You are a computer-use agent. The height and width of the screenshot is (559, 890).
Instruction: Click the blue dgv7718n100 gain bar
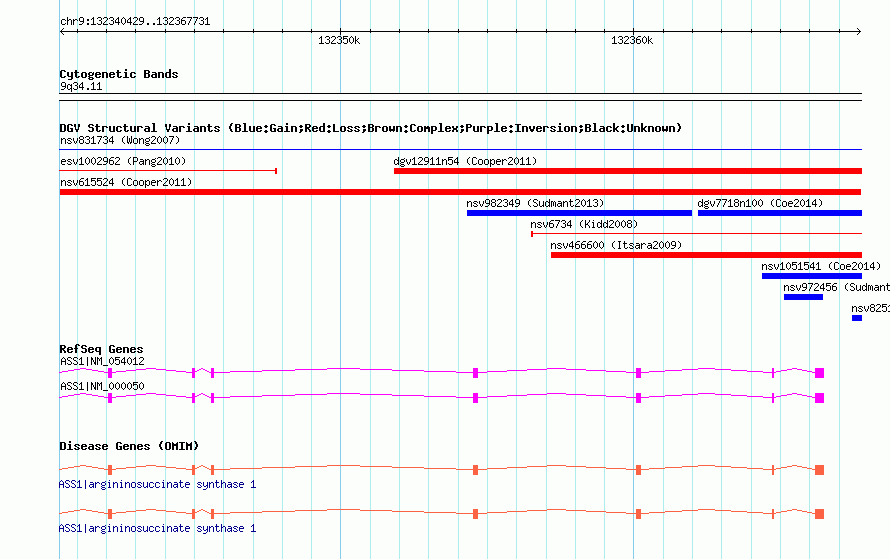coord(780,213)
